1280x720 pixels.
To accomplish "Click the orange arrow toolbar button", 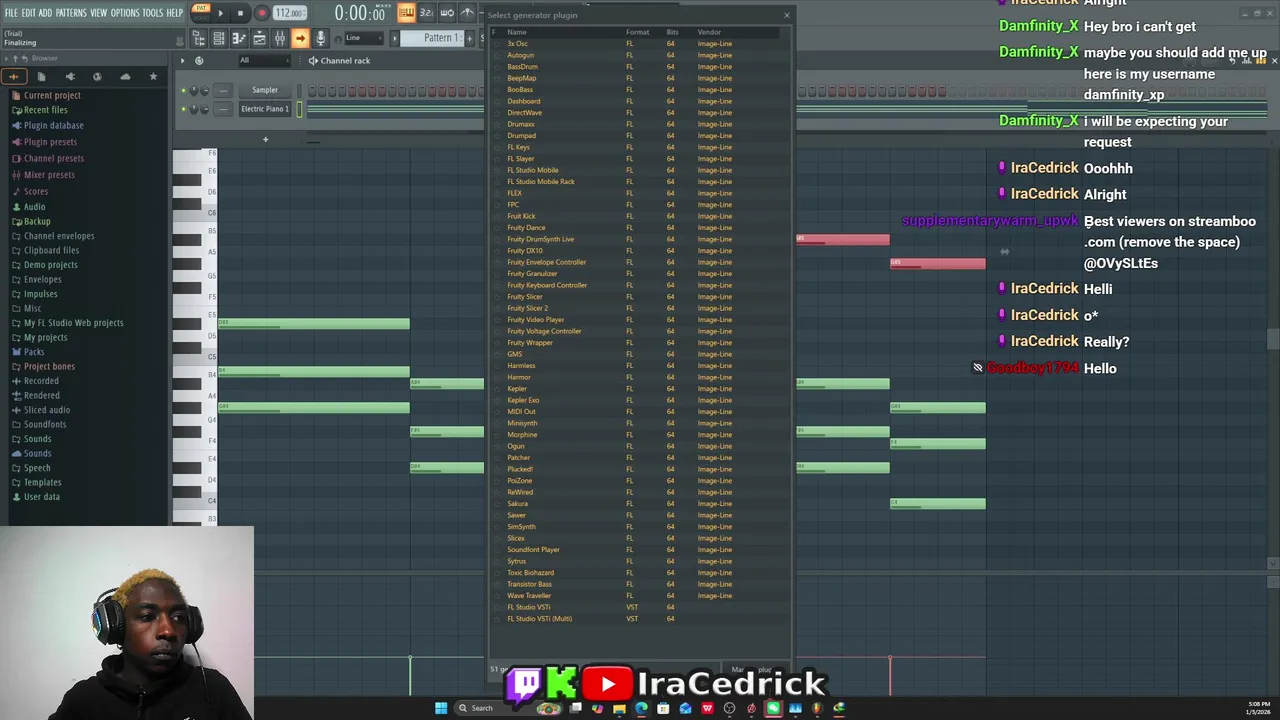I will pyautogui.click(x=300, y=38).
